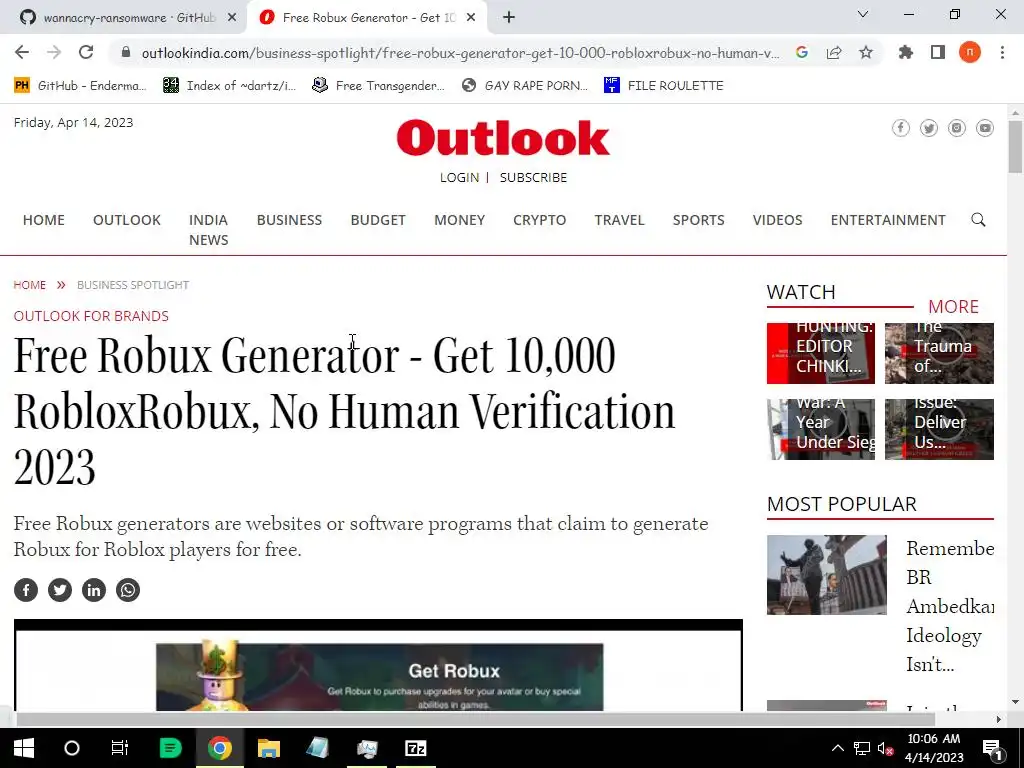Close the Free Robux Generator tab

coord(471,18)
